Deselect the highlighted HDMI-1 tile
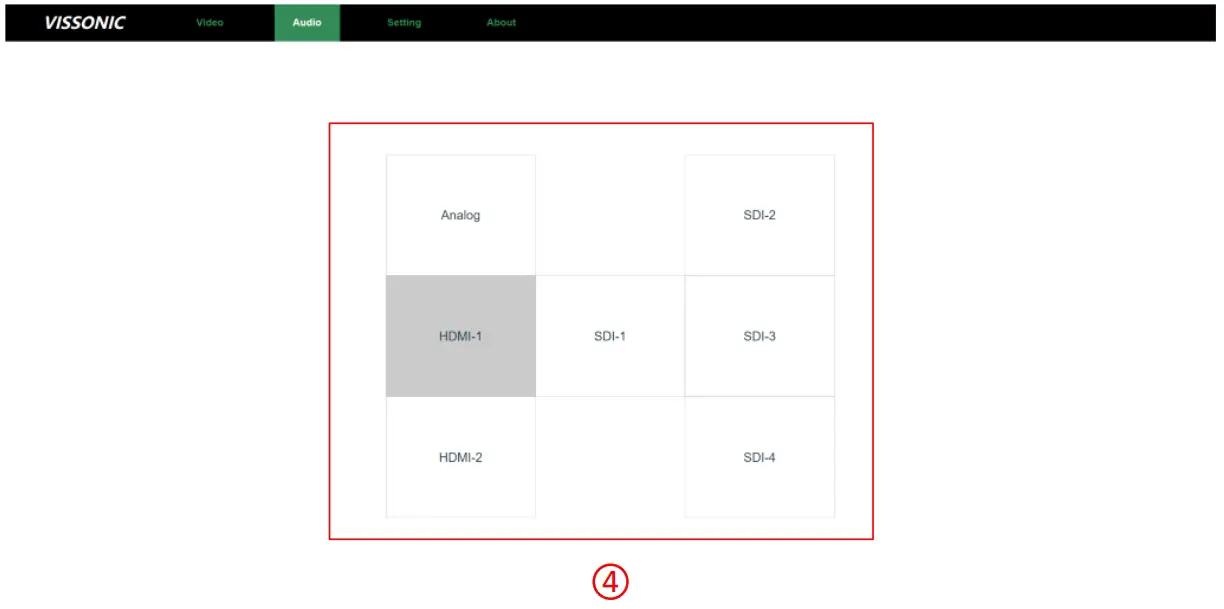Screen dimensions: 1224x609 pos(460,336)
